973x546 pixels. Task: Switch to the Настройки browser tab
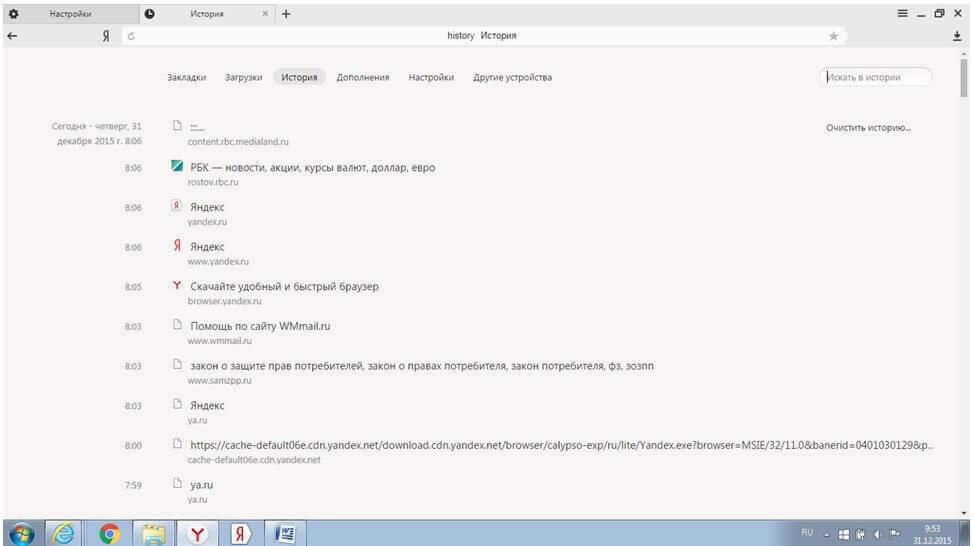click(x=68, y=14)
